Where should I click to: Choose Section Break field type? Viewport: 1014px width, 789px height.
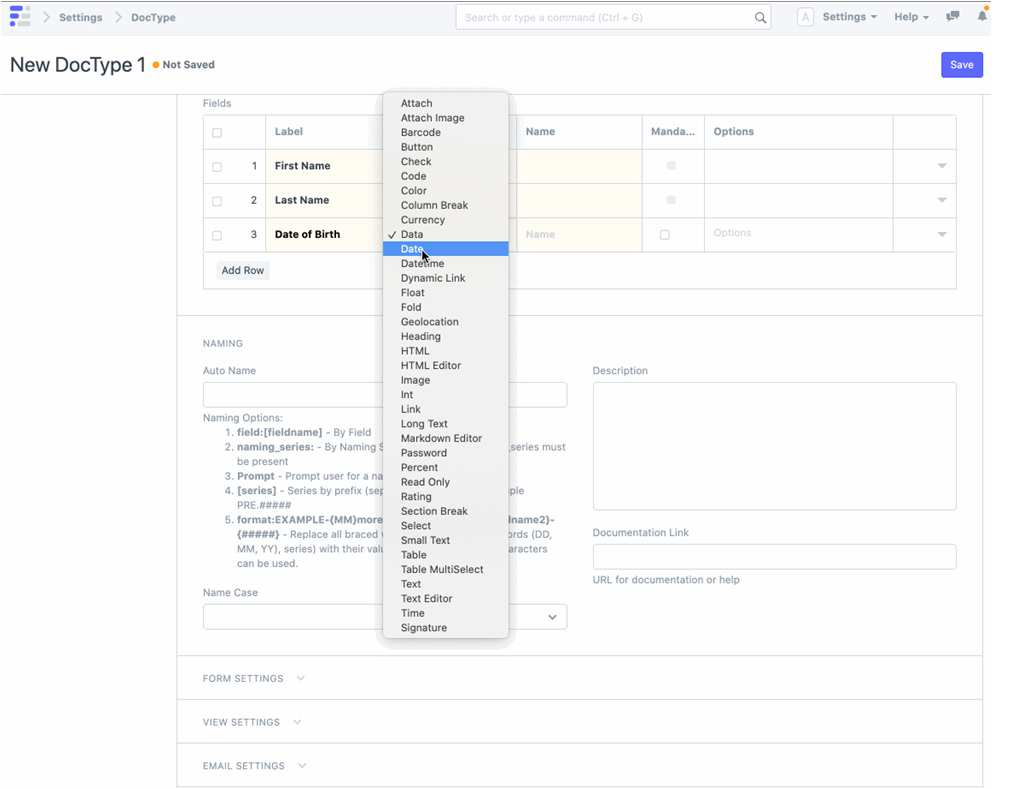click(x=446, y=511)
